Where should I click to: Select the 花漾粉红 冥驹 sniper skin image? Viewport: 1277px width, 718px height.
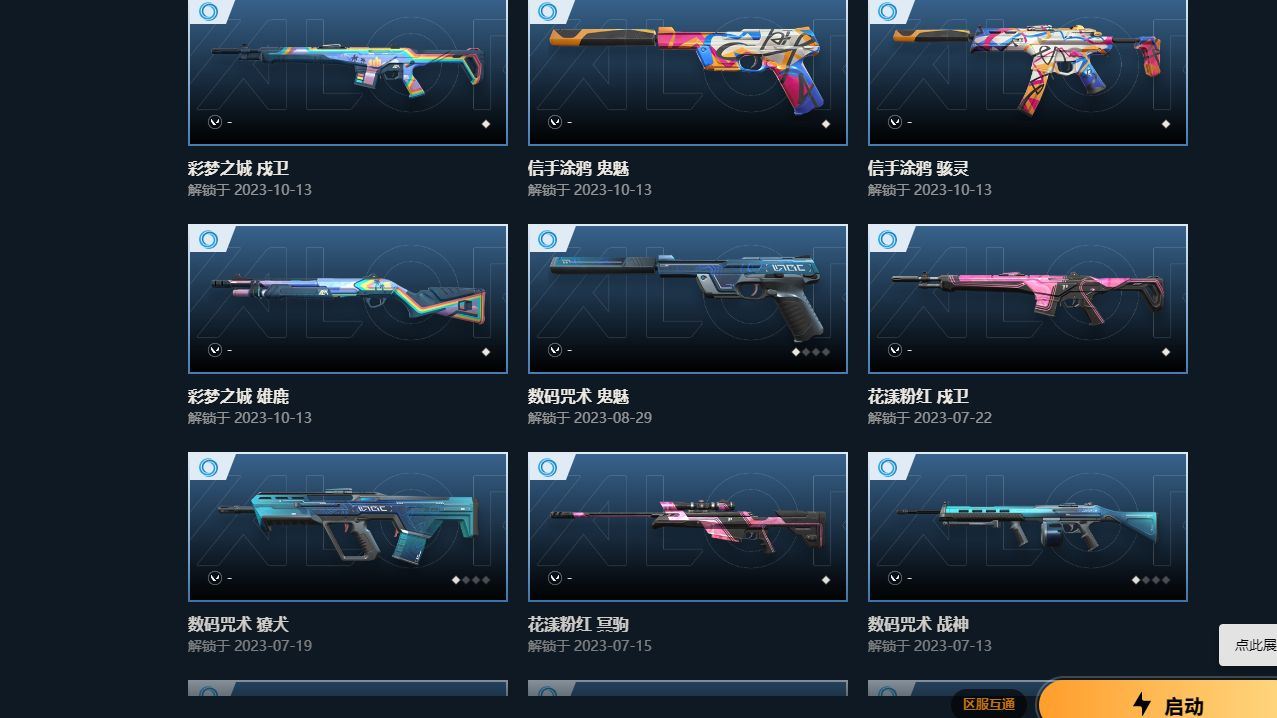click(x=687, y=526)
